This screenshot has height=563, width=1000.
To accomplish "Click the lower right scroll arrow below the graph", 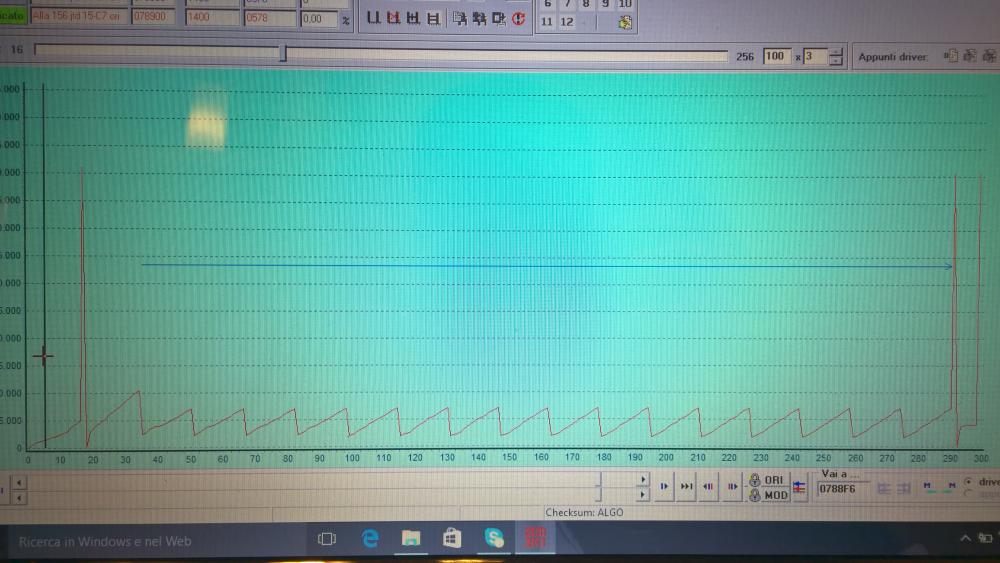I will [643, 494].
